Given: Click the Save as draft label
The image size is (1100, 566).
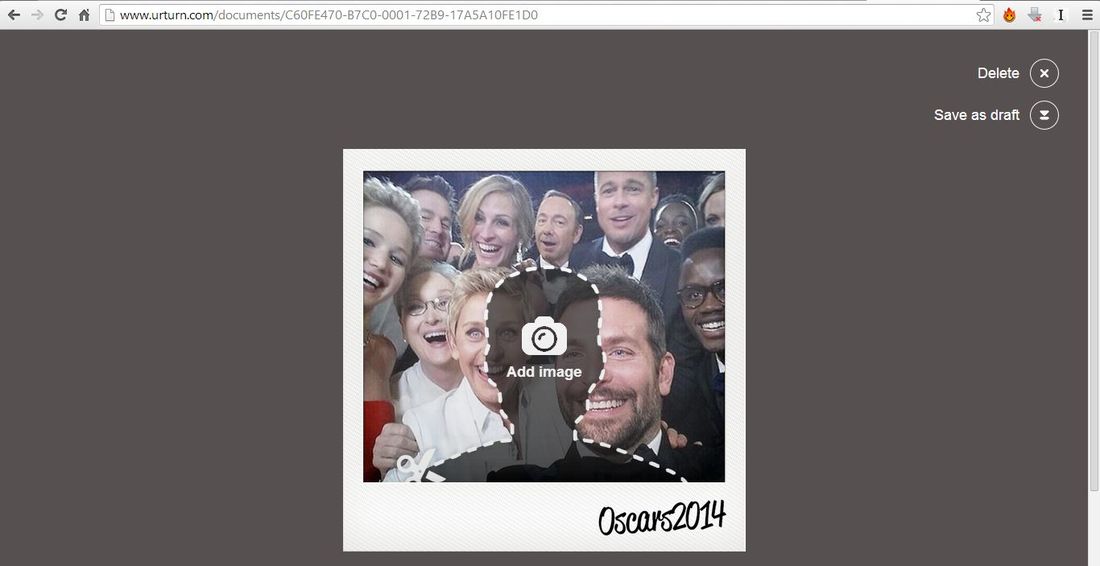Looking at the screenshot, I should coord(977,115).
